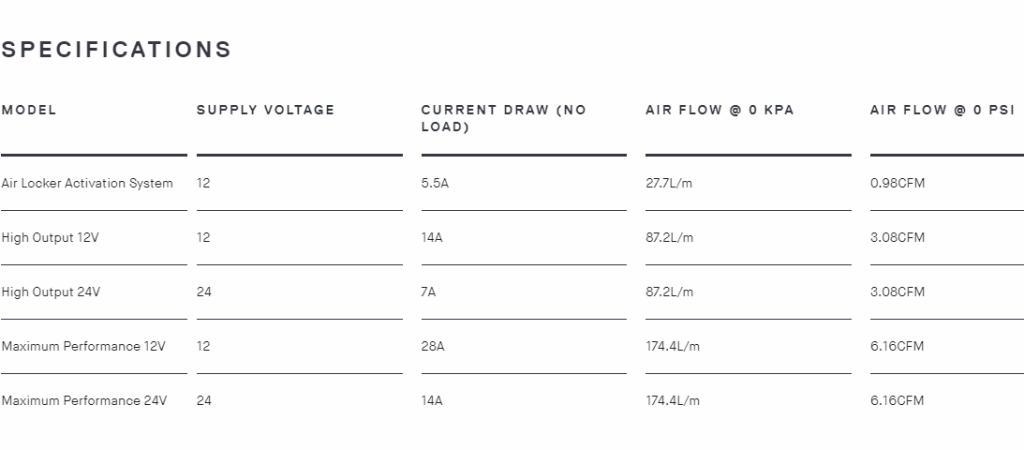The image size is (1024, 450).
Task: Click the Maximum Performance 24V model cell
Action: click(x=84, y=400)
